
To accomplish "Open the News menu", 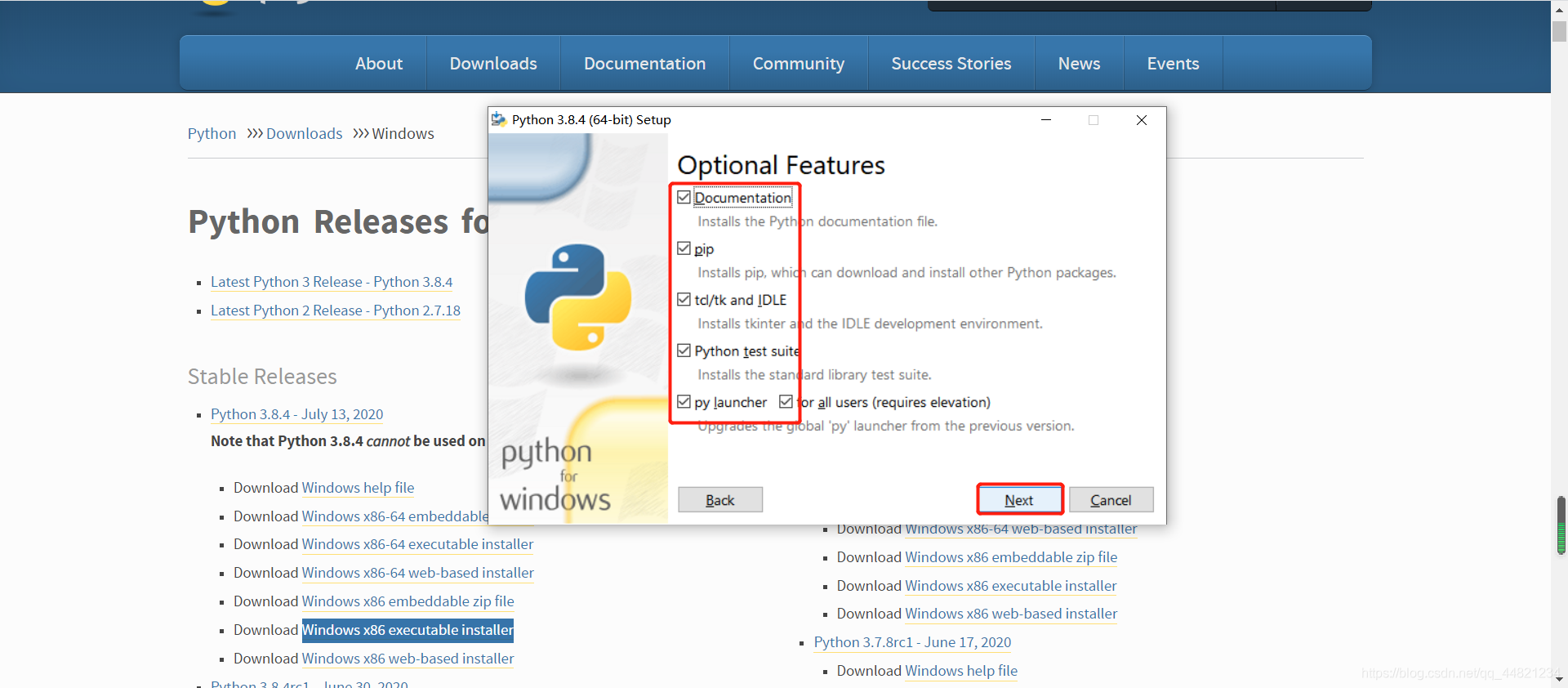I will coord(1079,63).
